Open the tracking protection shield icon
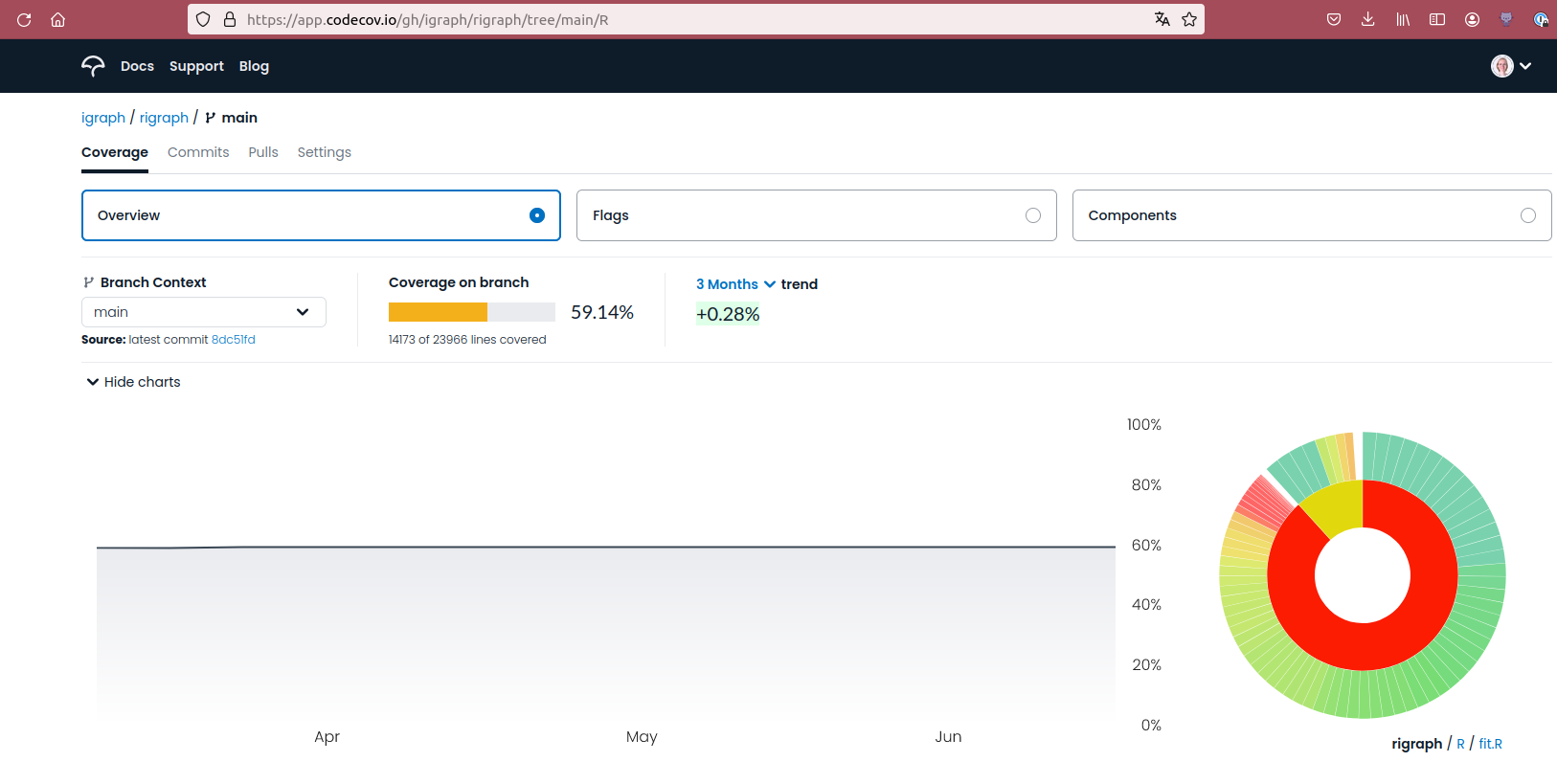Screen dimensions: 1557x784 click(x=203, y=19)
